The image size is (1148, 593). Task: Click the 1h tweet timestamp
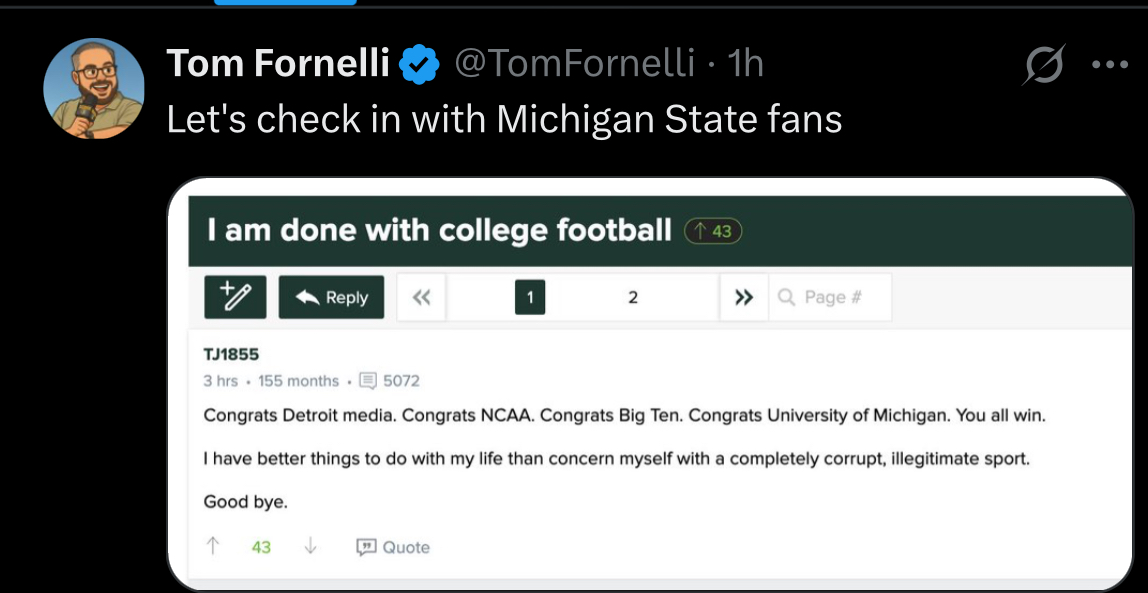point(746,64)
